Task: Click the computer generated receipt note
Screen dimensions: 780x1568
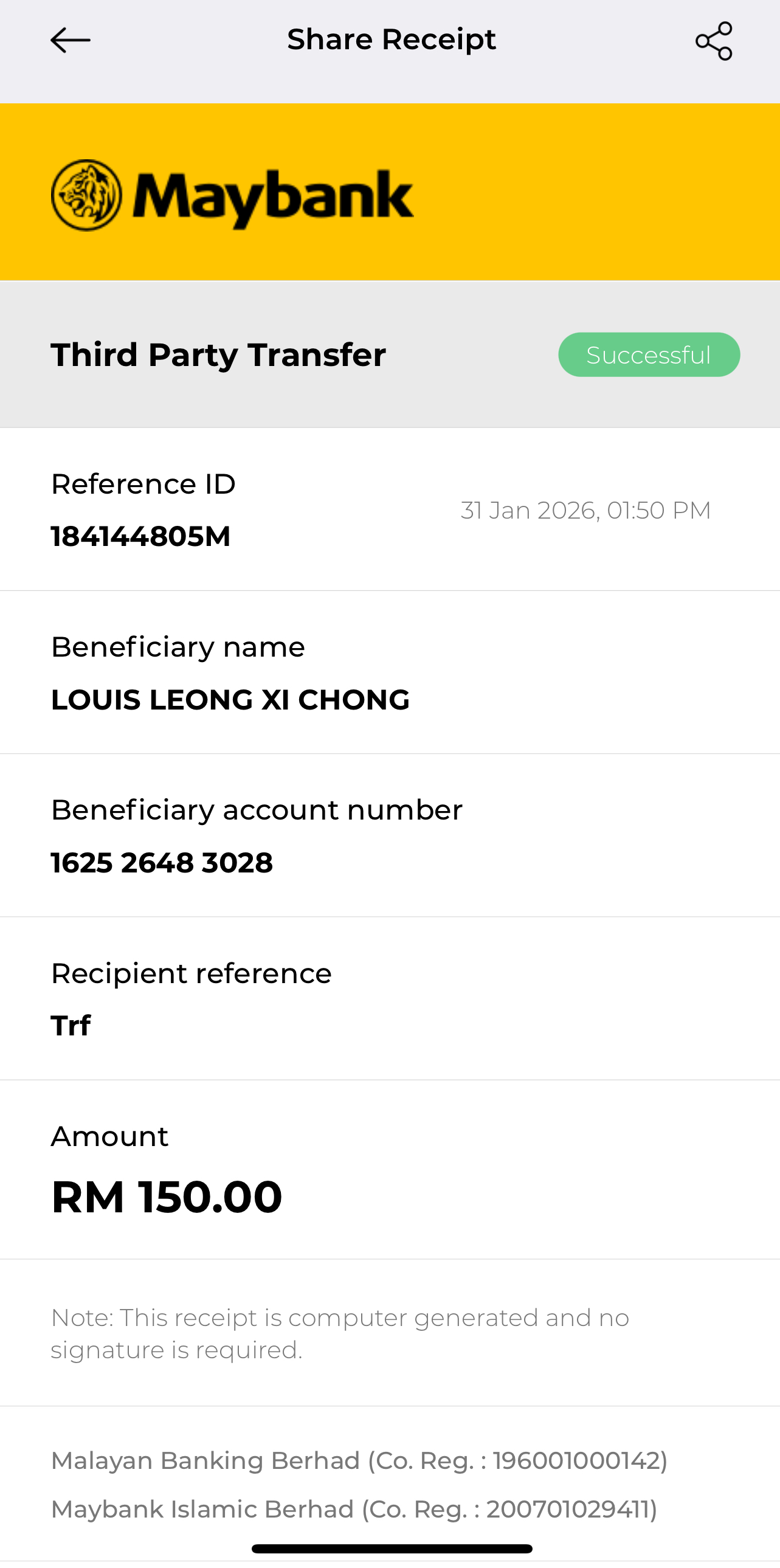Action: pos(339,1334)
